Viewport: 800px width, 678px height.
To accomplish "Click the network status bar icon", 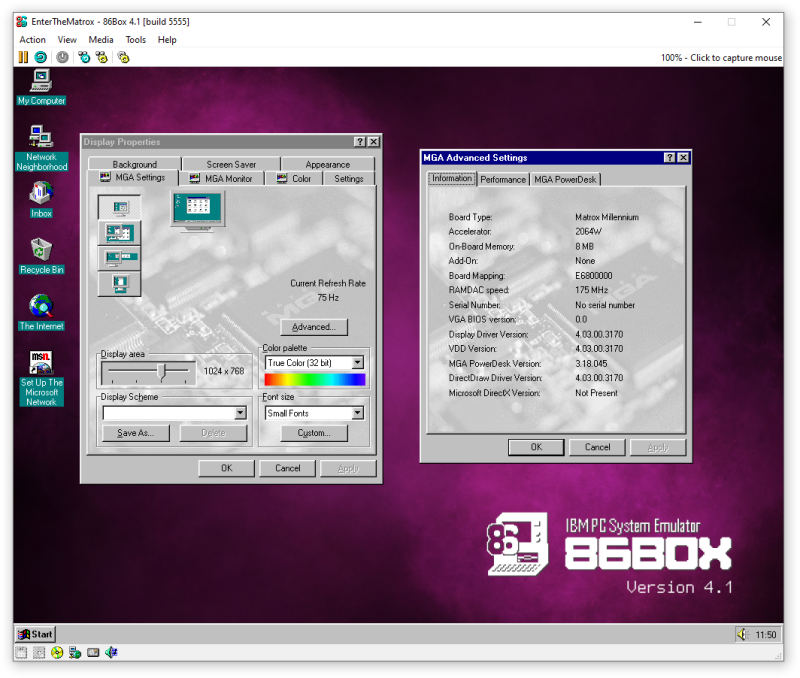I will (x=75, y=652).
